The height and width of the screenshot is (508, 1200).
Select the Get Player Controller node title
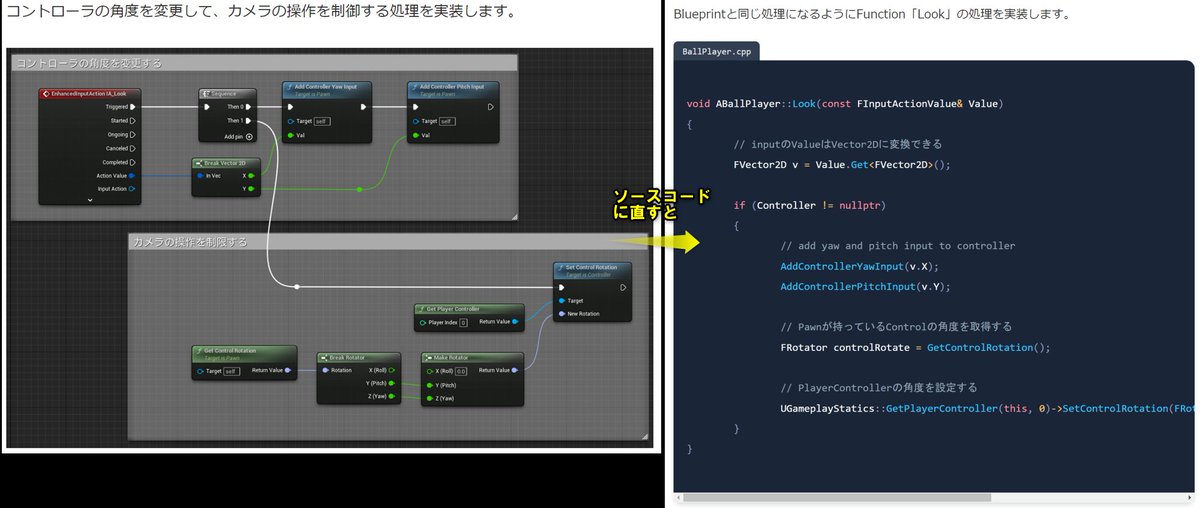tap(452, 309)
